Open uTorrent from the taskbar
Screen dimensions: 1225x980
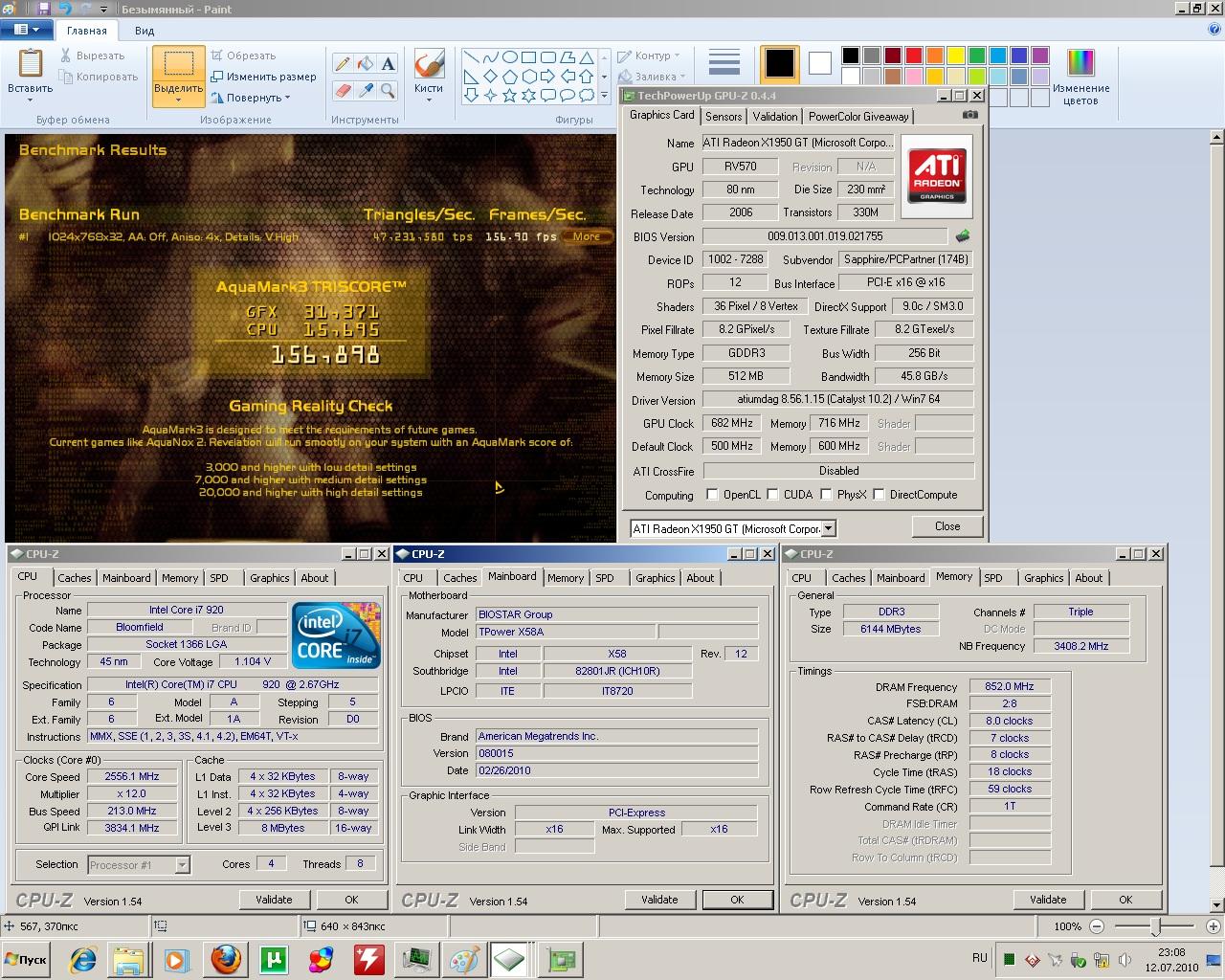pos(274,959)
